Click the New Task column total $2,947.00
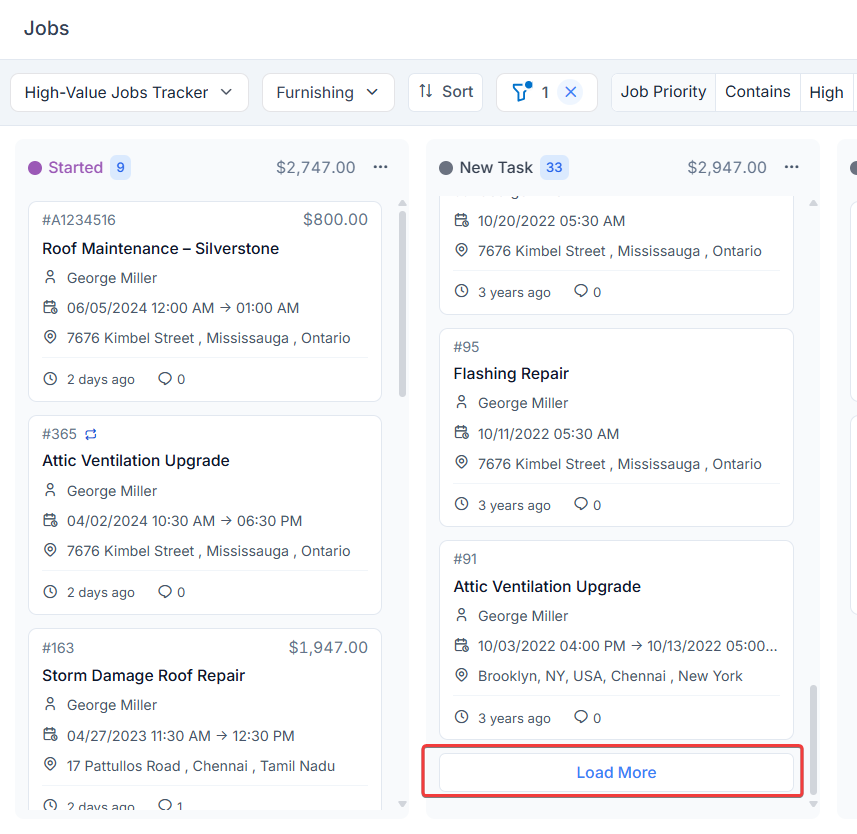This screenshot has width=857, height=834. pos(727,167)
